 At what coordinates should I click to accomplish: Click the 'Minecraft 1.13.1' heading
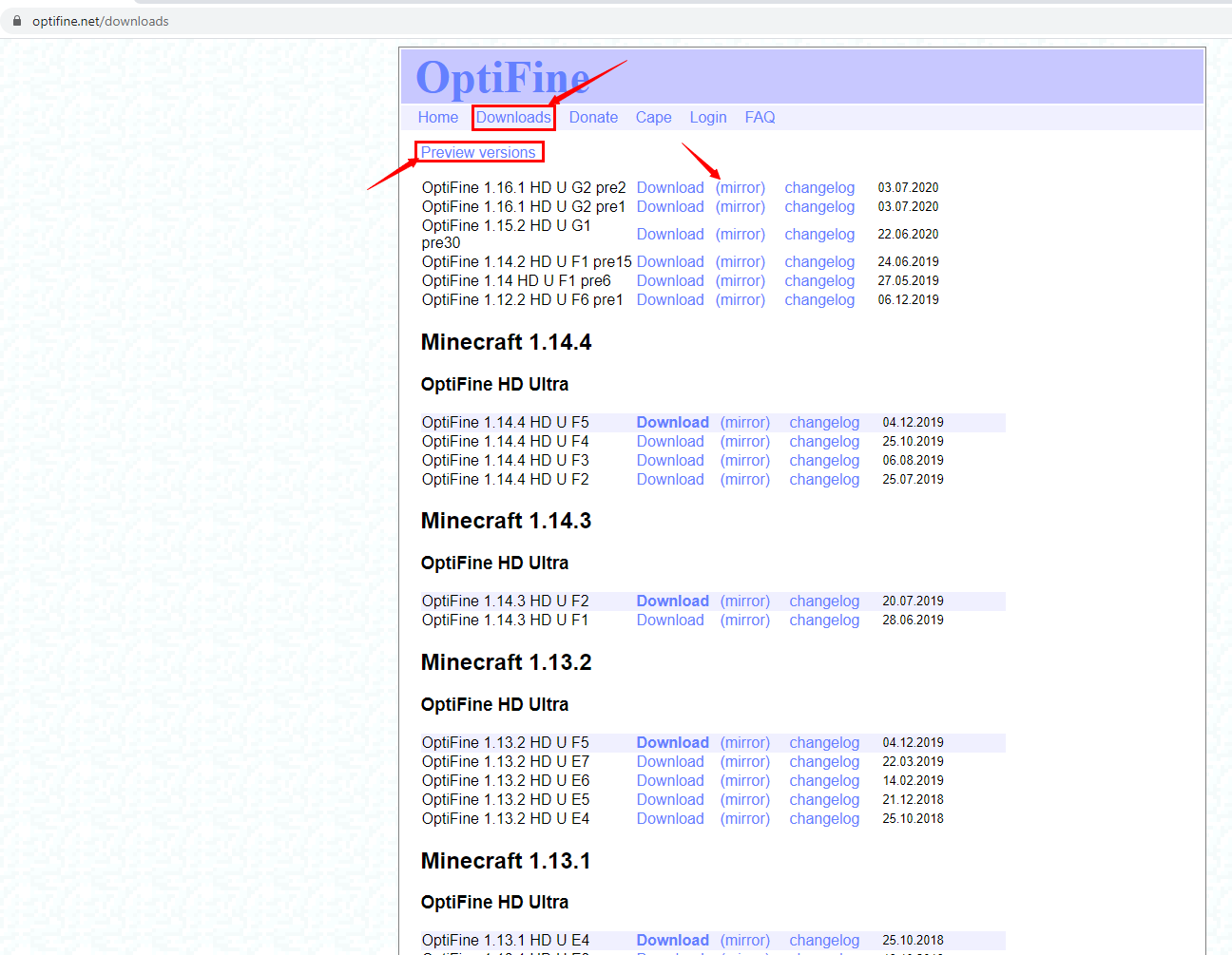[x=506, y=861]
